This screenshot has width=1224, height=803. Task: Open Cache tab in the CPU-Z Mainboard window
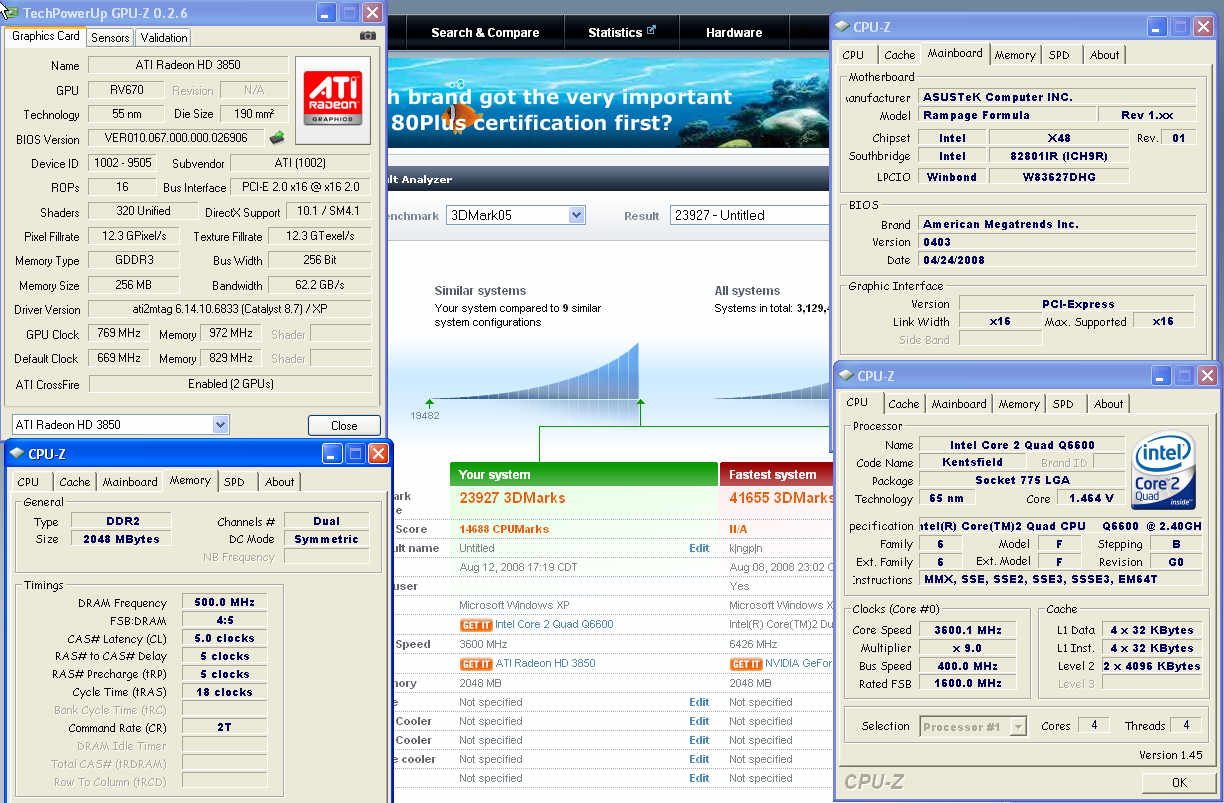coord(900,55)
